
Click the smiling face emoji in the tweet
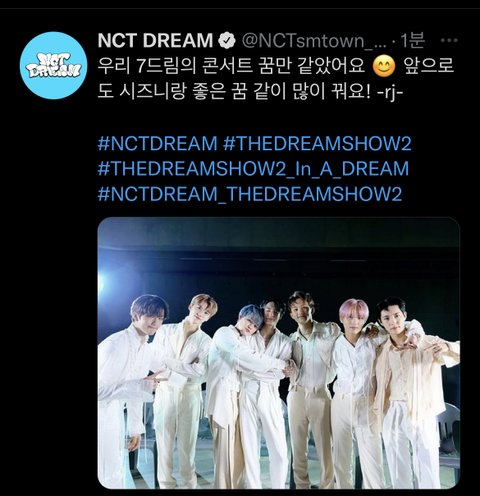384,66
